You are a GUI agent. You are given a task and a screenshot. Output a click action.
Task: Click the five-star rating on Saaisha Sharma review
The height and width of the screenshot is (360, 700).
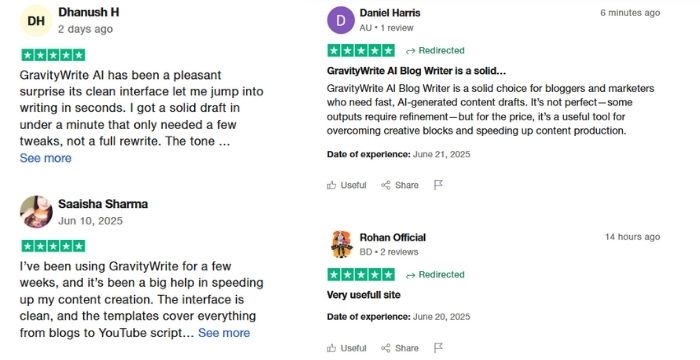pyautogui.click(x=53, y=246)
